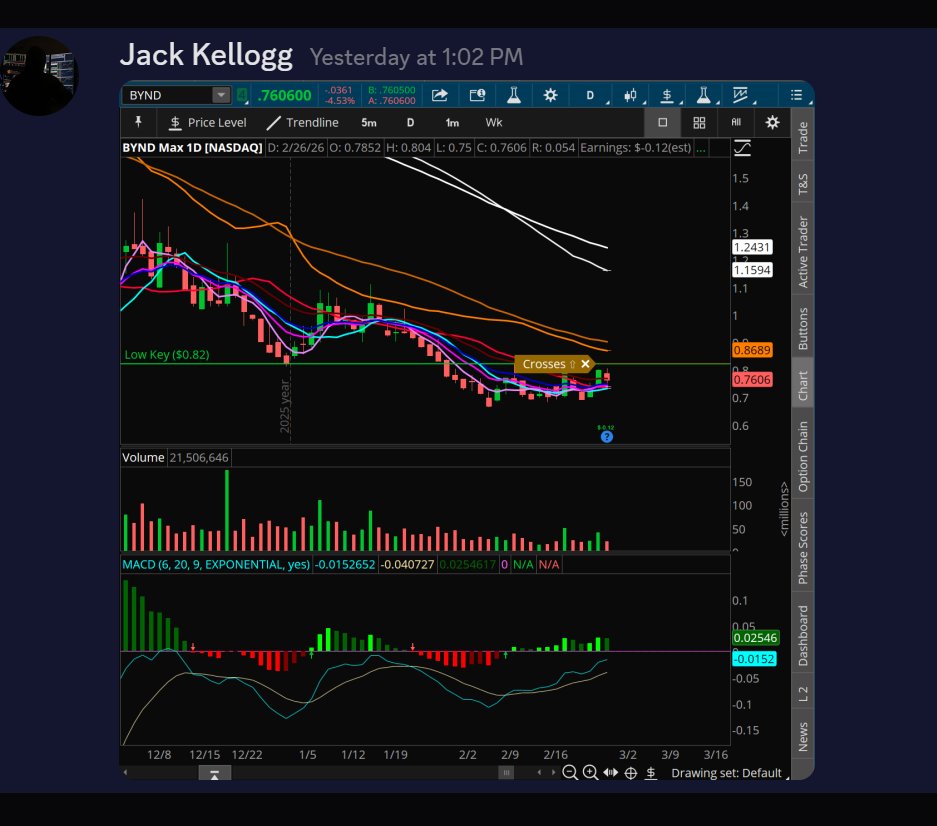
Task: Click the earnings question mark marker
Action: pyautogui.click(x=607, y=436)
